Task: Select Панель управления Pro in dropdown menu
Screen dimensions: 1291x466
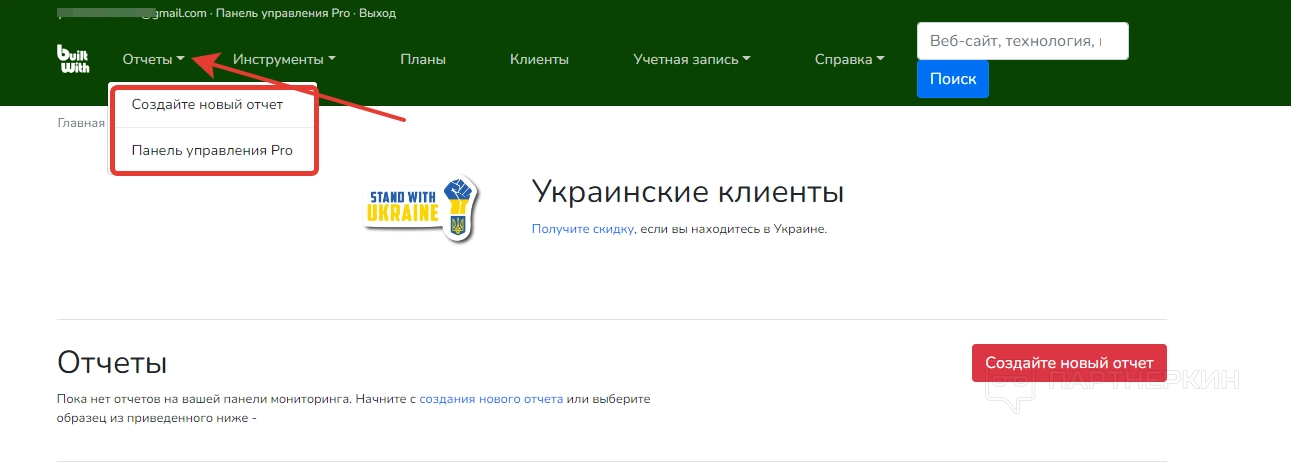Action: [x=212, y=151]
